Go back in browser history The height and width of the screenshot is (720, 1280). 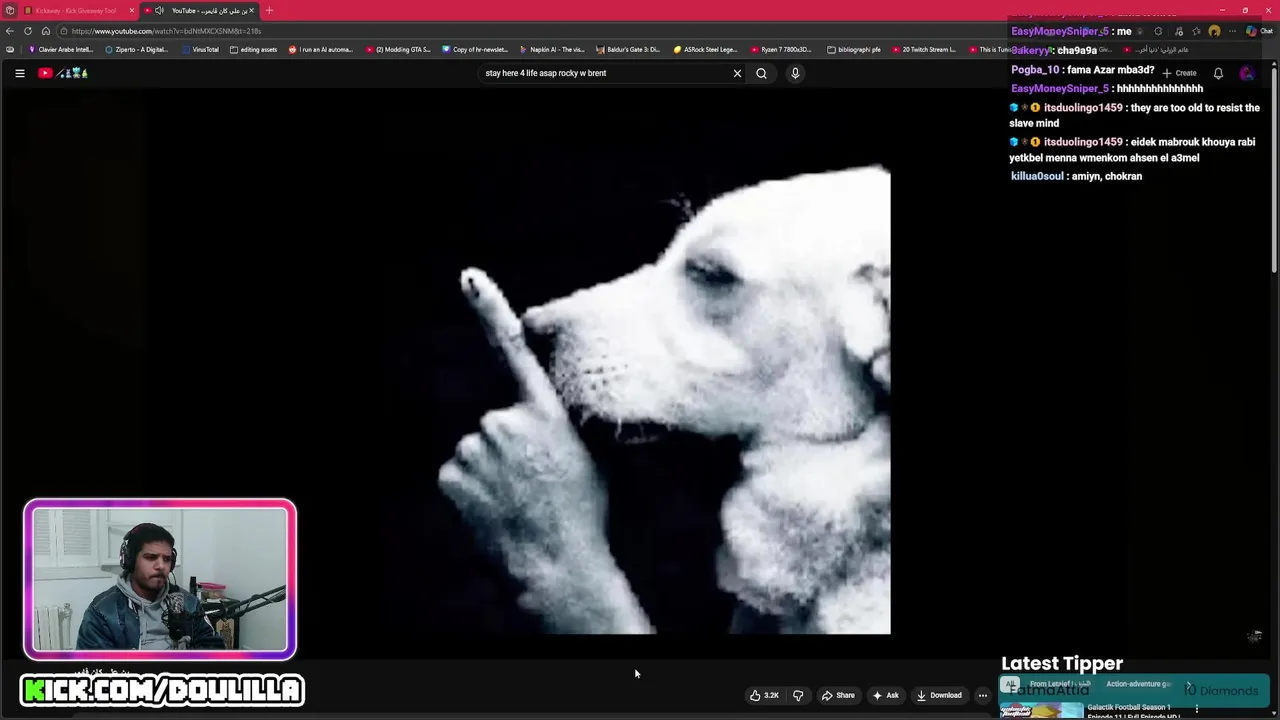(10, 31)
